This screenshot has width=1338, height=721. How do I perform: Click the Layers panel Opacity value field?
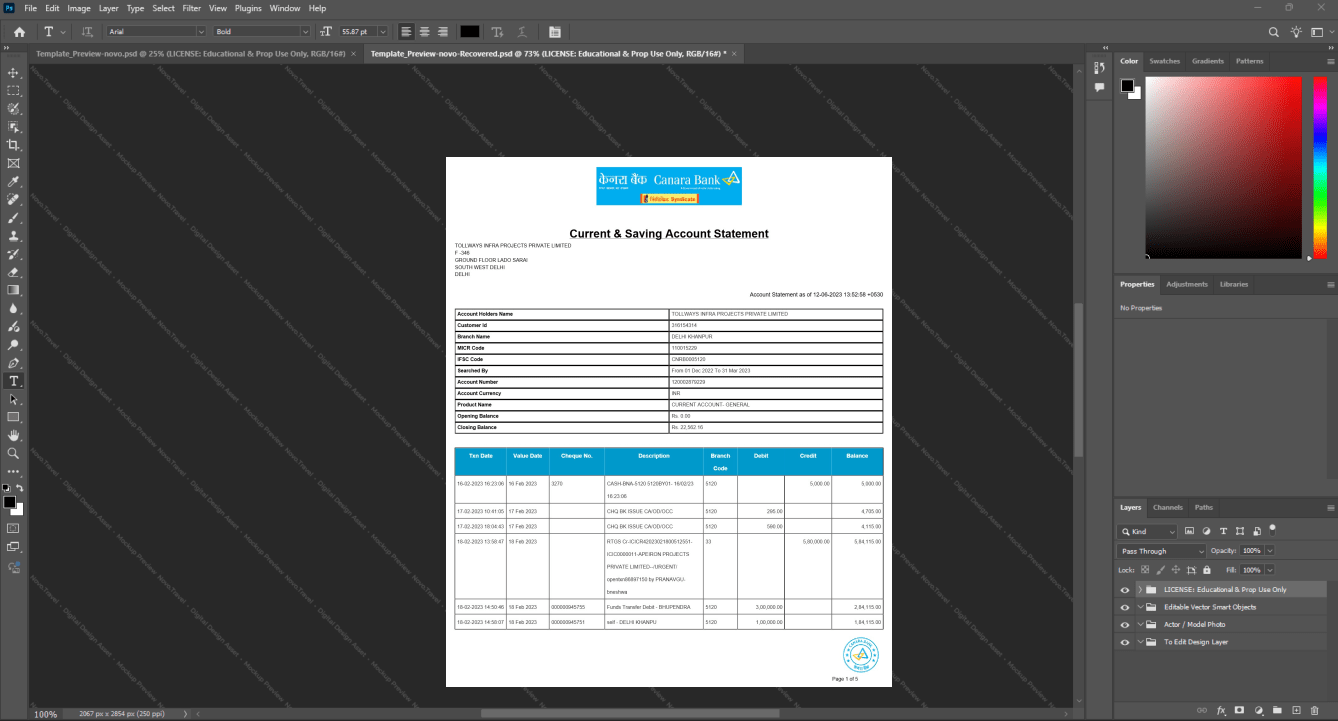1251,551
